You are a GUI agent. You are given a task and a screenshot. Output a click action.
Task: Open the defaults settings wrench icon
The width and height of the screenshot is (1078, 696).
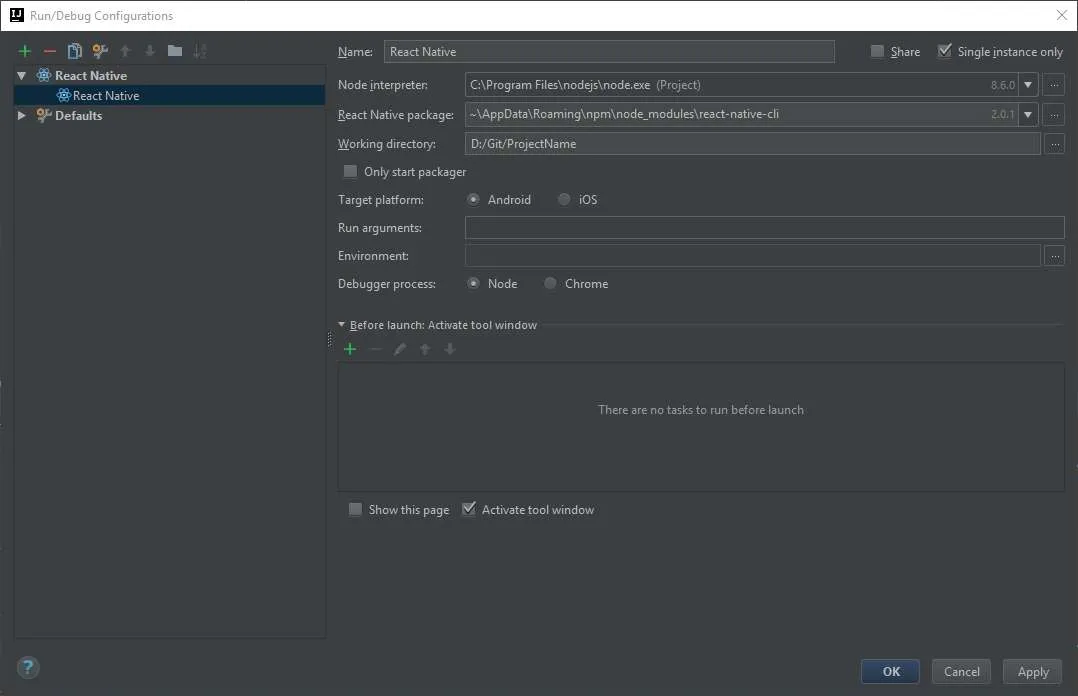100,51
